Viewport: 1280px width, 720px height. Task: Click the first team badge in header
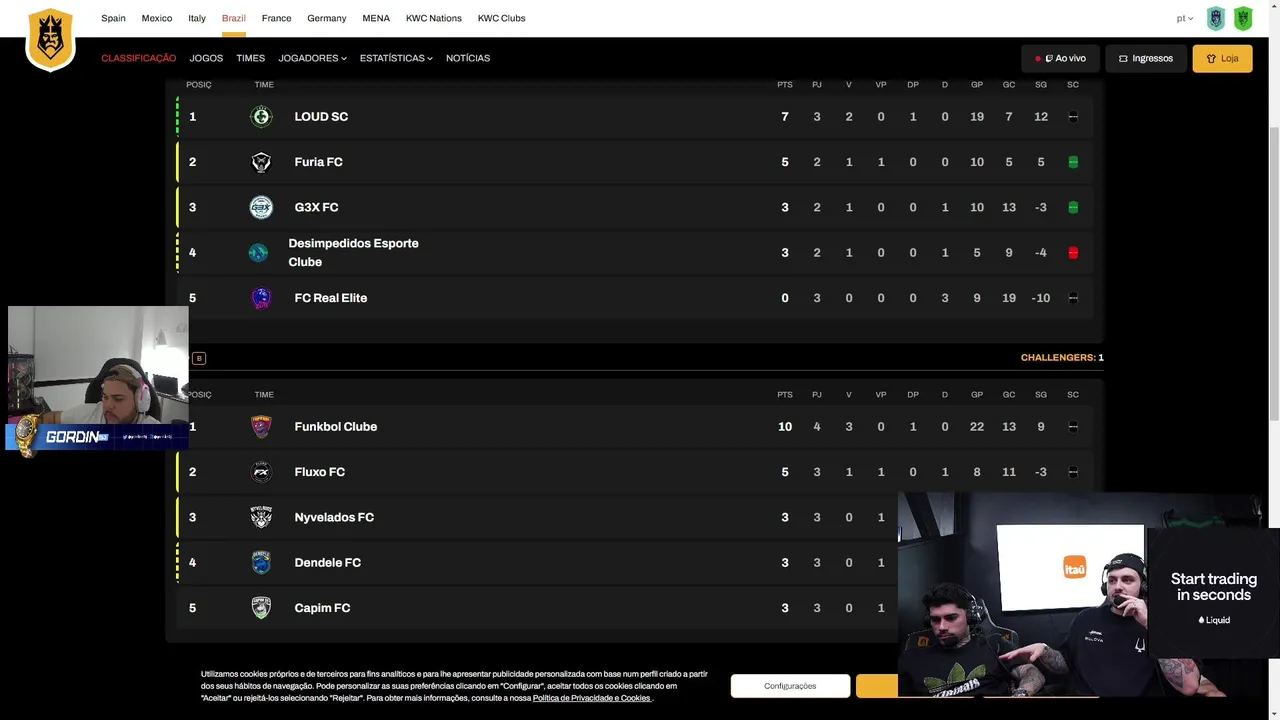point(1216,18)
